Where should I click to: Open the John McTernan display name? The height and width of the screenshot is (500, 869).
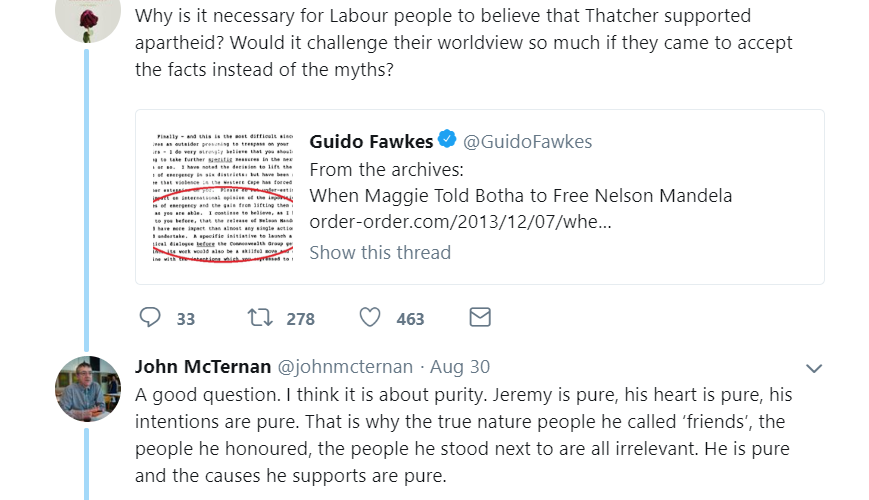point(203,367)
